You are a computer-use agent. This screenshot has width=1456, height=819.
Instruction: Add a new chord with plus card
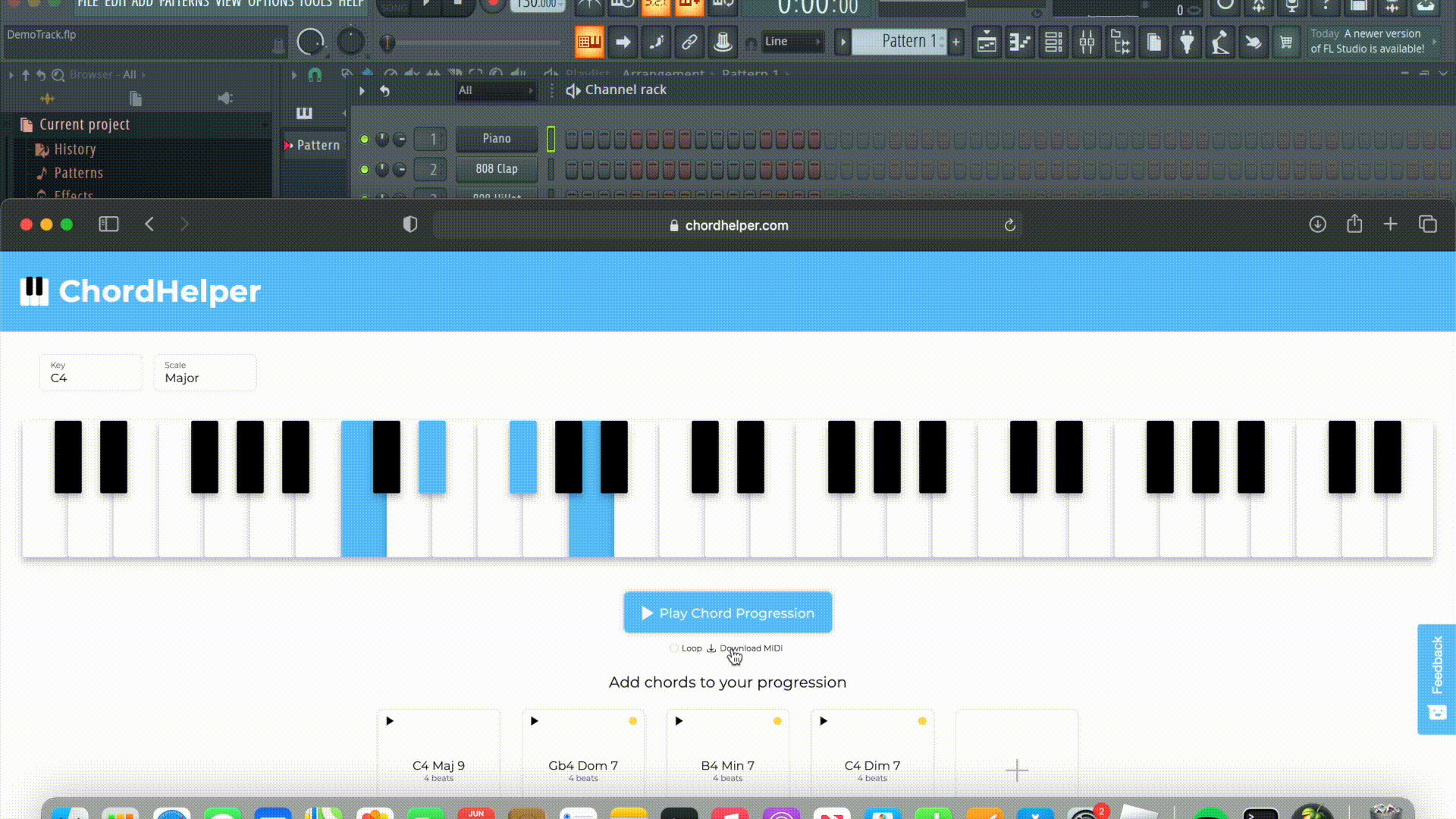point(1017,770)
